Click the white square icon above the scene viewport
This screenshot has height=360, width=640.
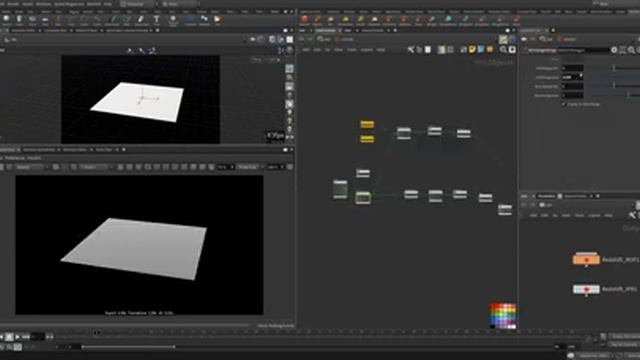click(x=289, y=39)
